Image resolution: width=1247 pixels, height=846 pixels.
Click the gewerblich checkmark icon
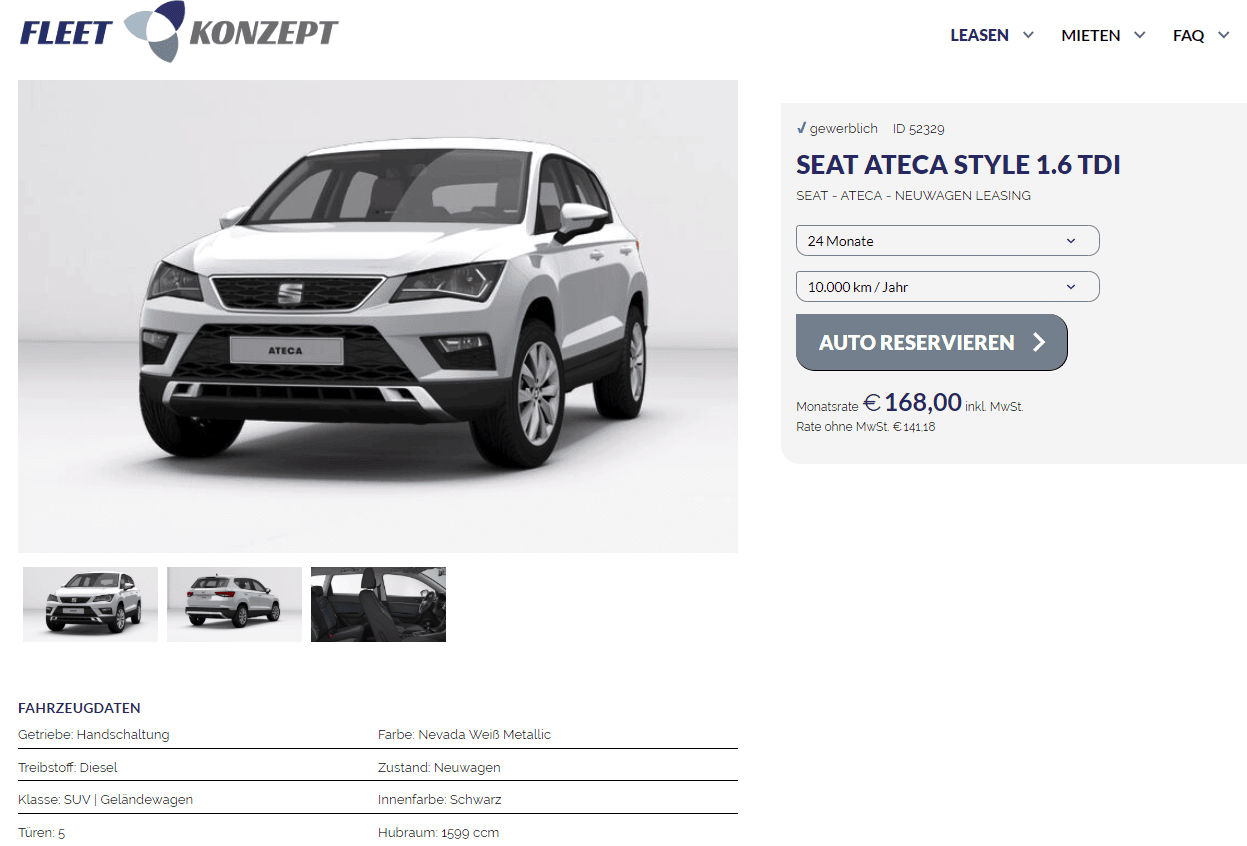pos(801,128)
